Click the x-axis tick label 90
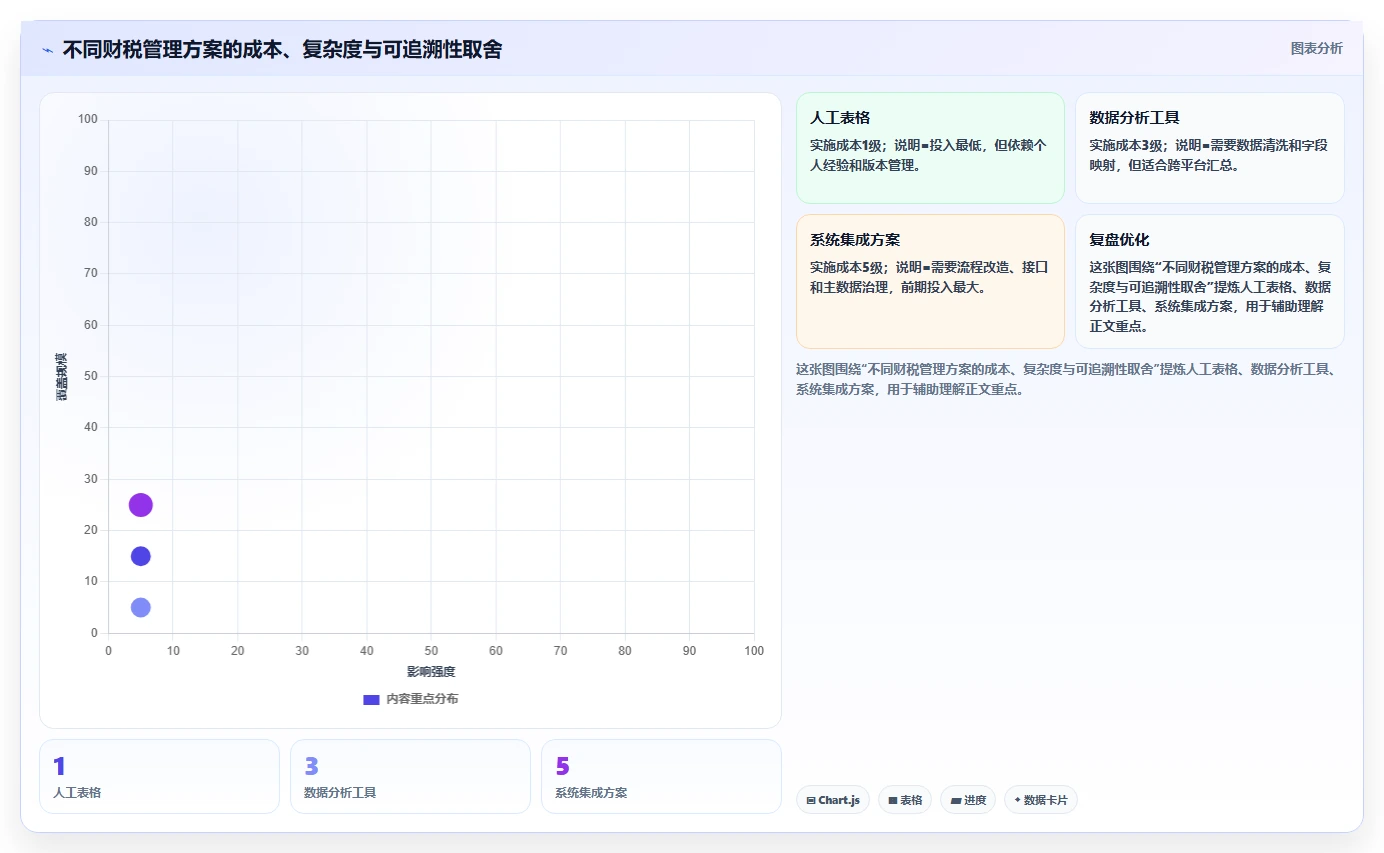Viewport: 1384px width, 853px height. tap(689, 651)
